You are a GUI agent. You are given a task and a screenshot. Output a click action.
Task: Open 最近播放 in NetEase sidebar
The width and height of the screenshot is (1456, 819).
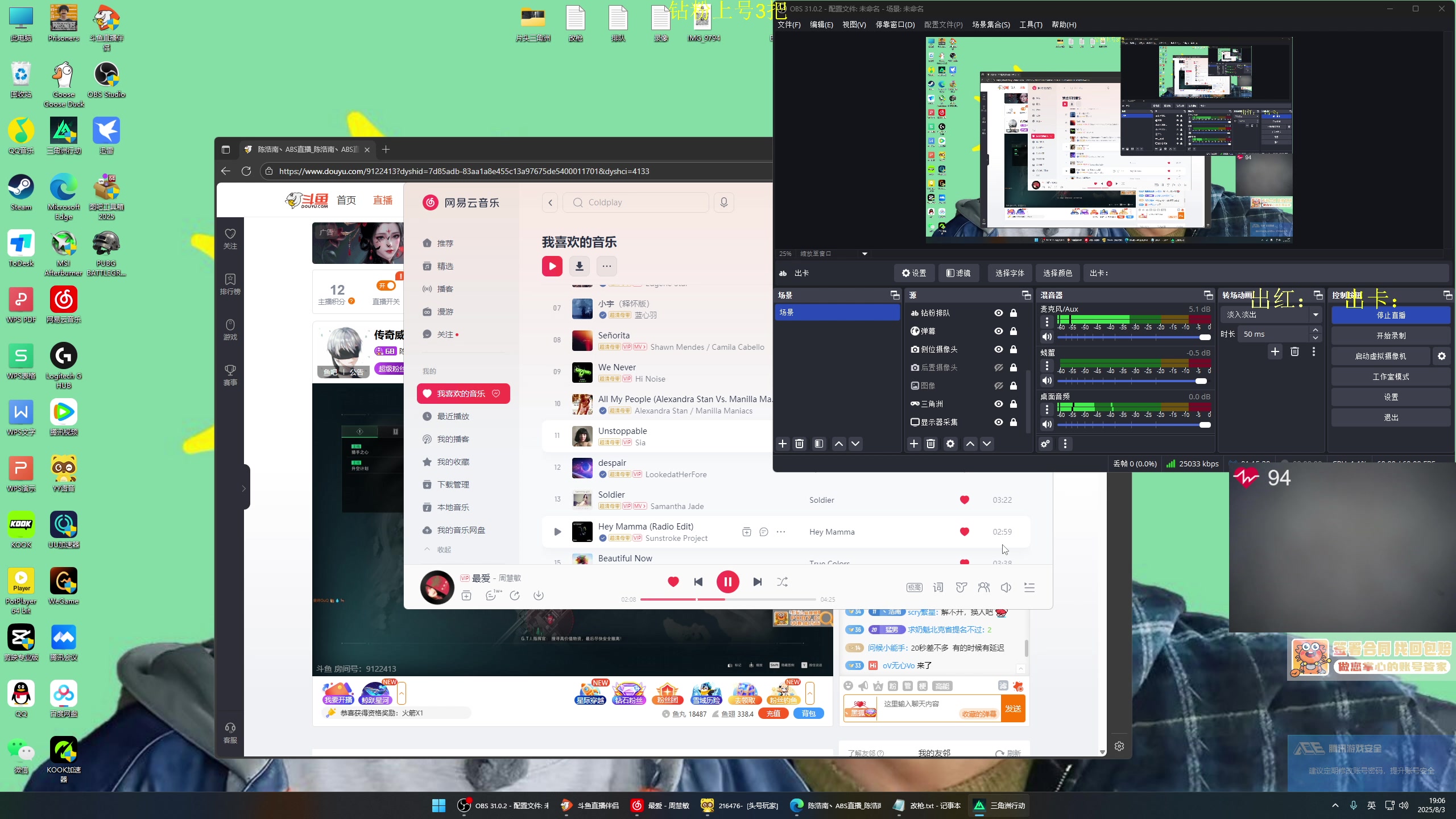tap(453, 416)
